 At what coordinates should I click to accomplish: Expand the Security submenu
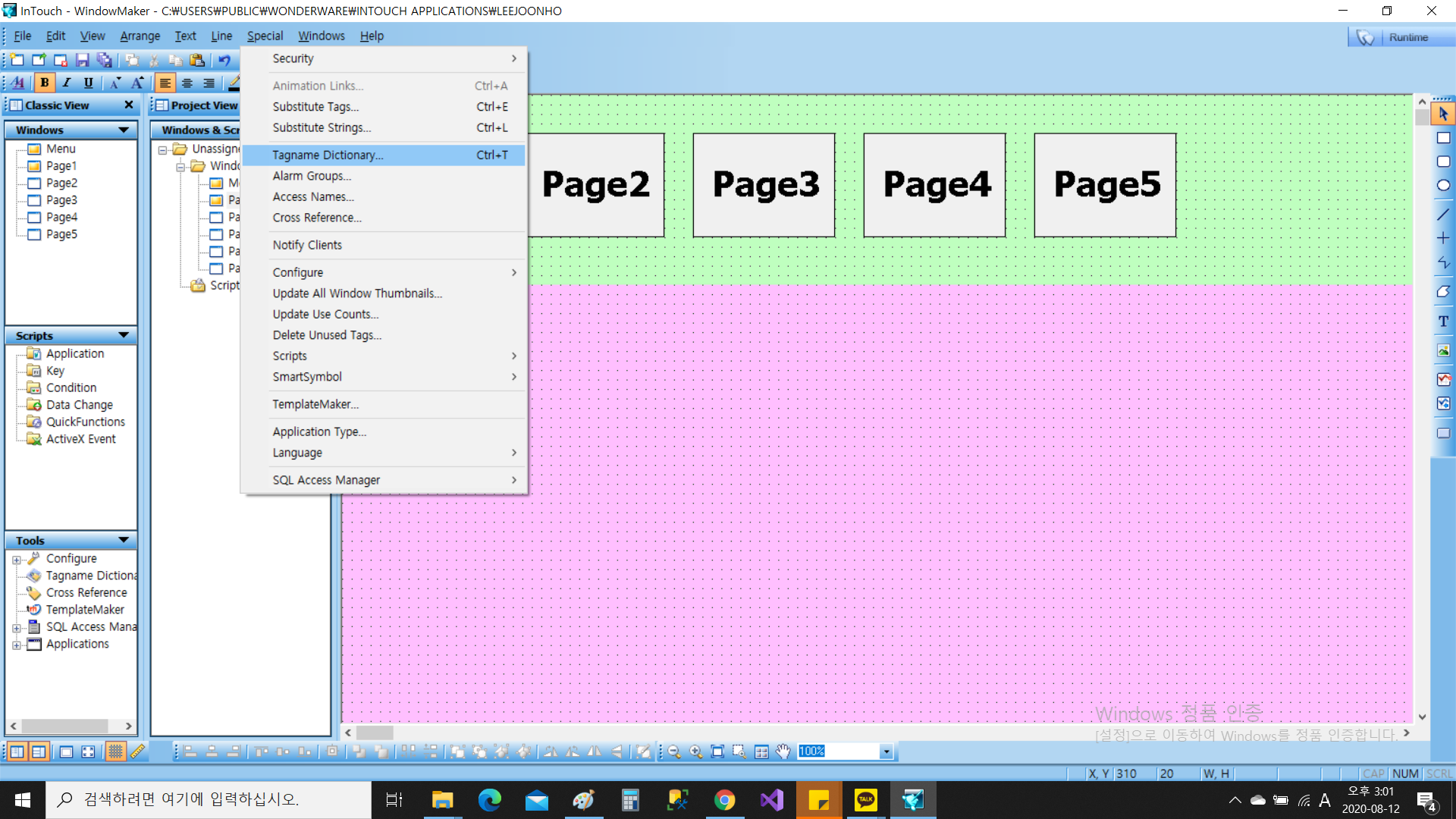384,58
